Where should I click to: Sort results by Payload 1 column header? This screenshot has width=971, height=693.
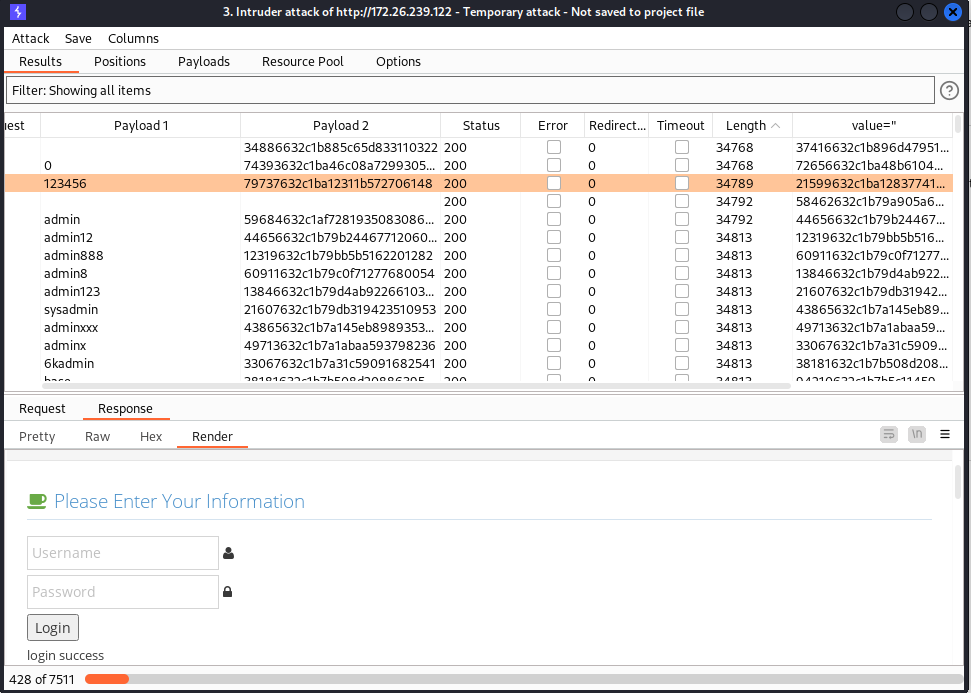coord(141,126)
